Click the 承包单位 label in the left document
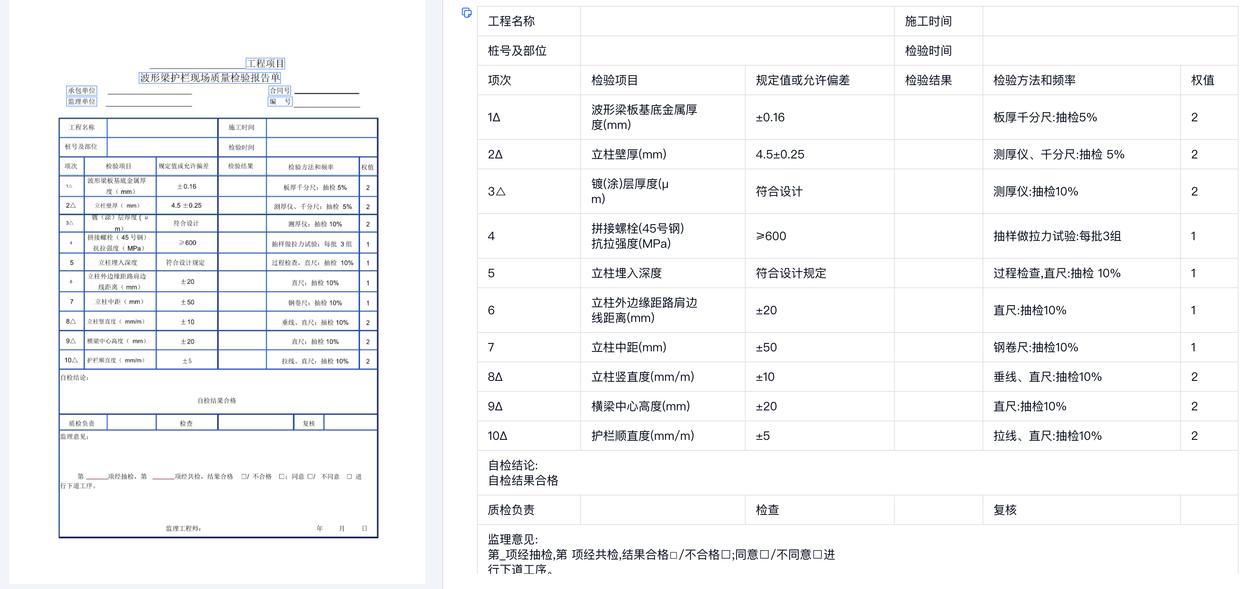 pos(82,91)
